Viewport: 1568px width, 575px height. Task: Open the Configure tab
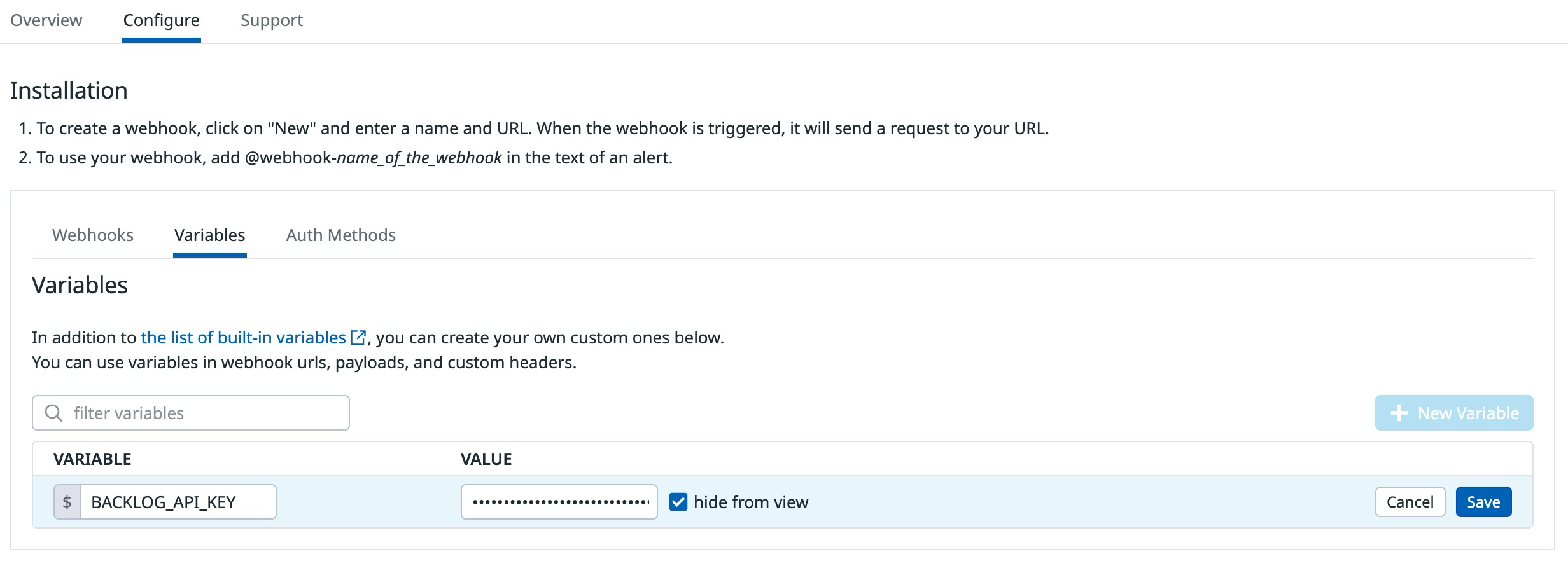(x=160, y=20)
